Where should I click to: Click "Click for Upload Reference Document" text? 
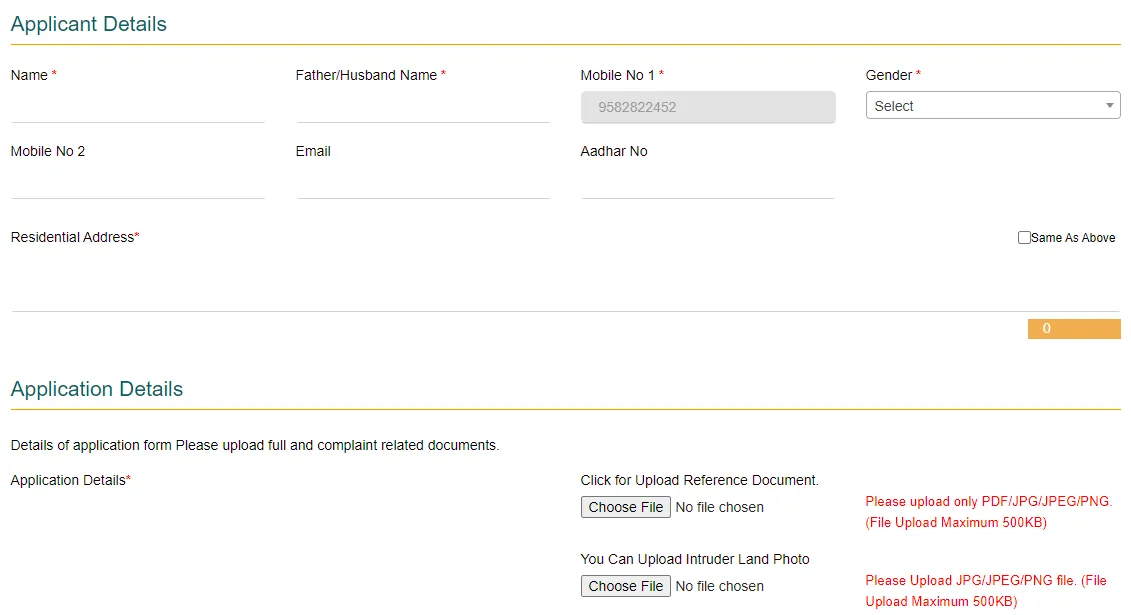point(698,480)
